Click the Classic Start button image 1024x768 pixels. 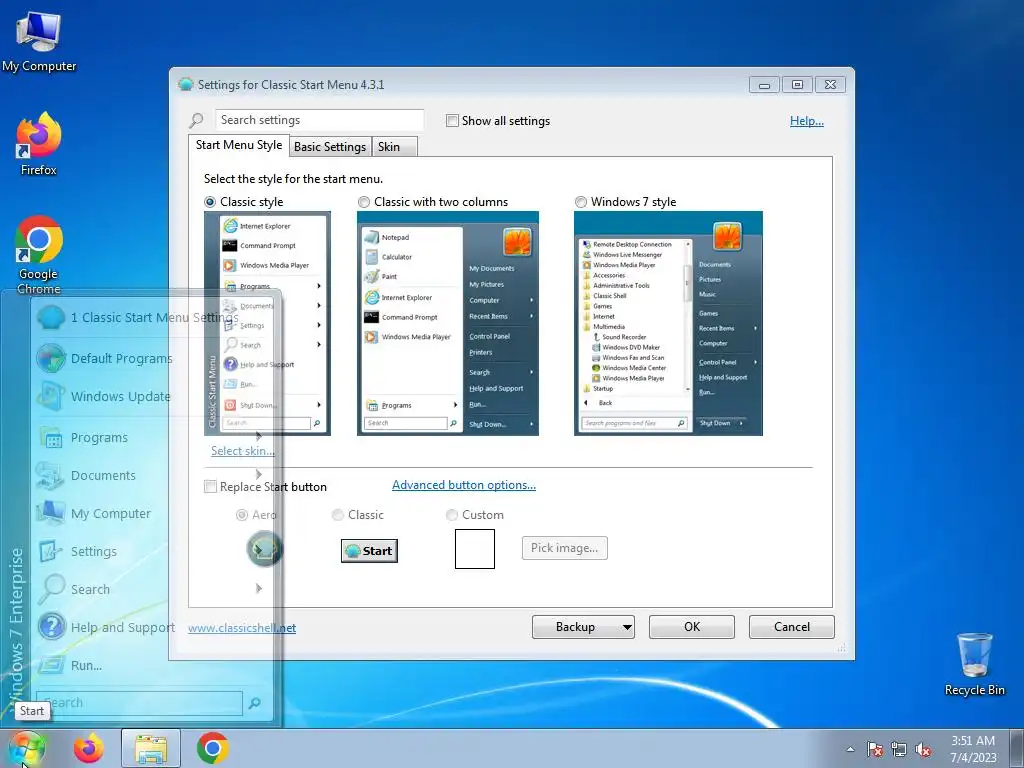[x=370, y=551]
